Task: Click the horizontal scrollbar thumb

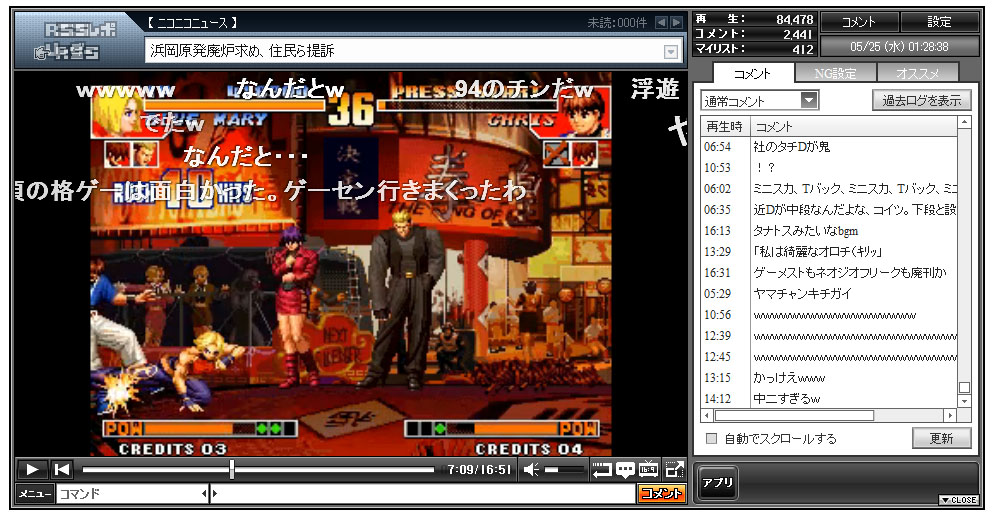Action: click(x=794, y=416)
